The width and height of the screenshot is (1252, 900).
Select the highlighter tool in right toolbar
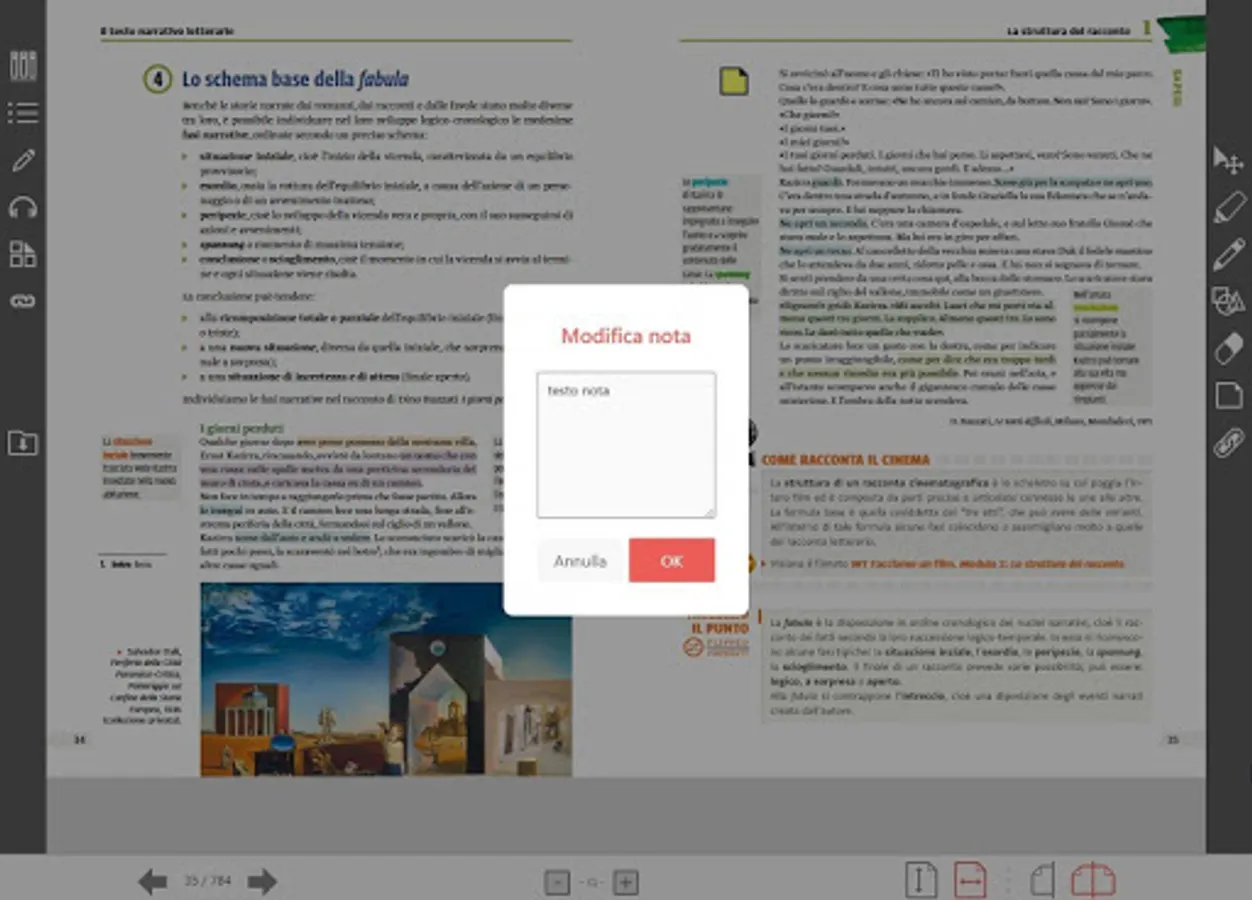coord(1228,207)
